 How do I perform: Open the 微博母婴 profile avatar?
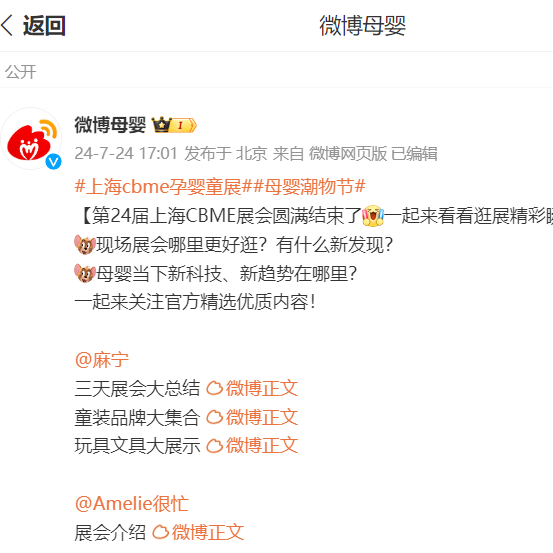point(31,139)
